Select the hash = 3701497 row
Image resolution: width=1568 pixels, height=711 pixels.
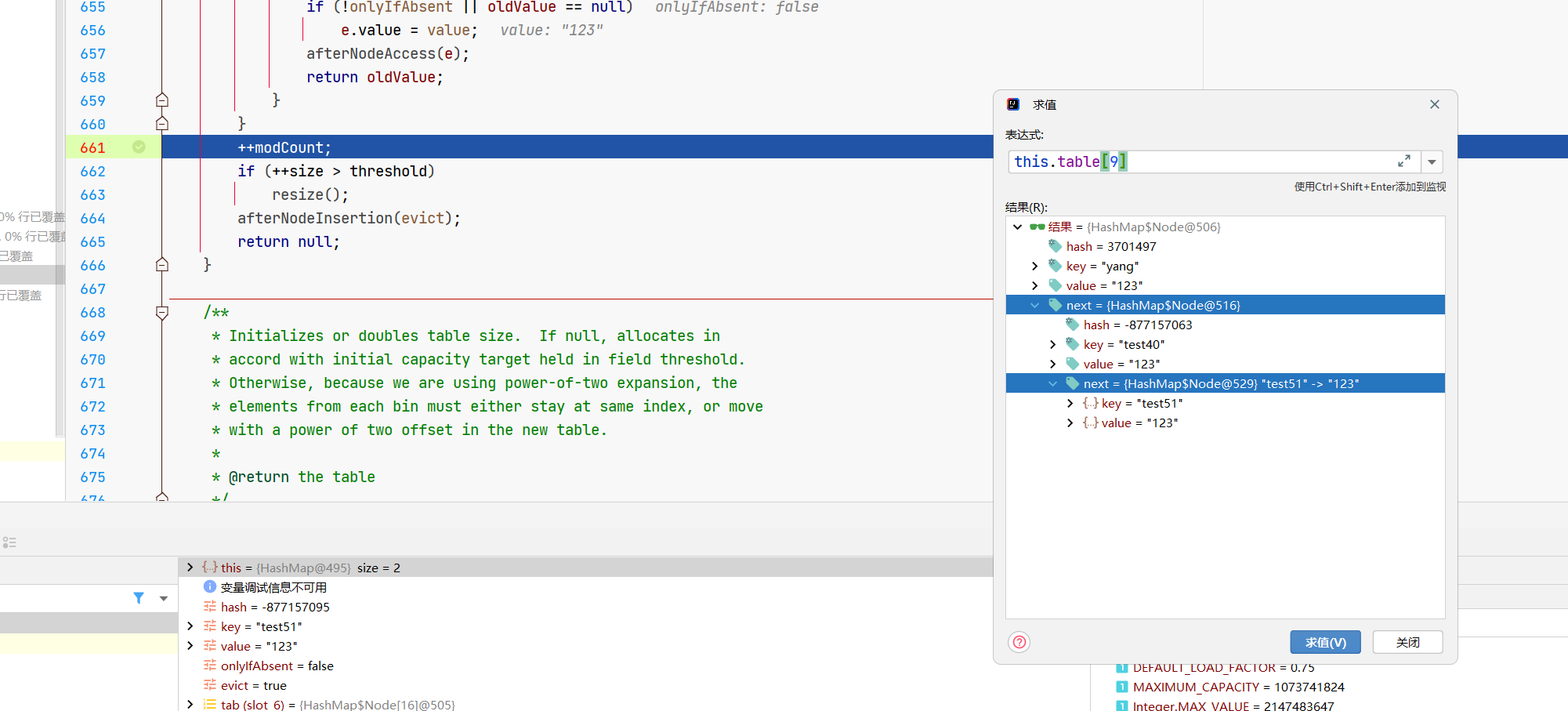1225,246
